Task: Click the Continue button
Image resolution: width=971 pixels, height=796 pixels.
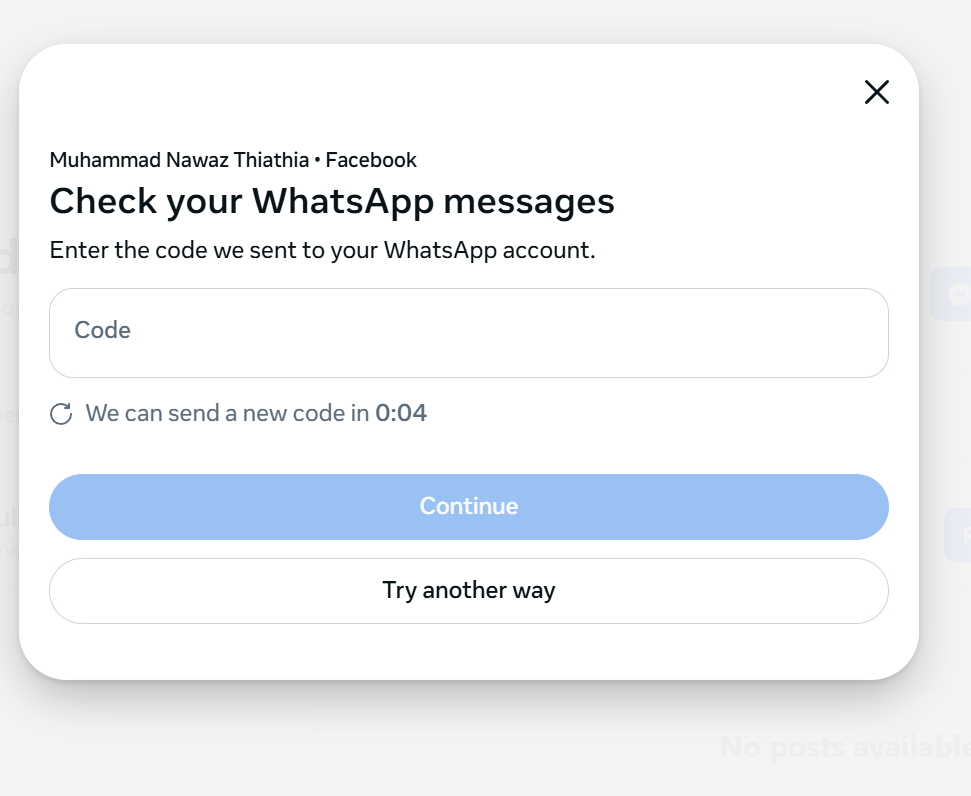Action: pyautogui.click(x=469, y=507)
